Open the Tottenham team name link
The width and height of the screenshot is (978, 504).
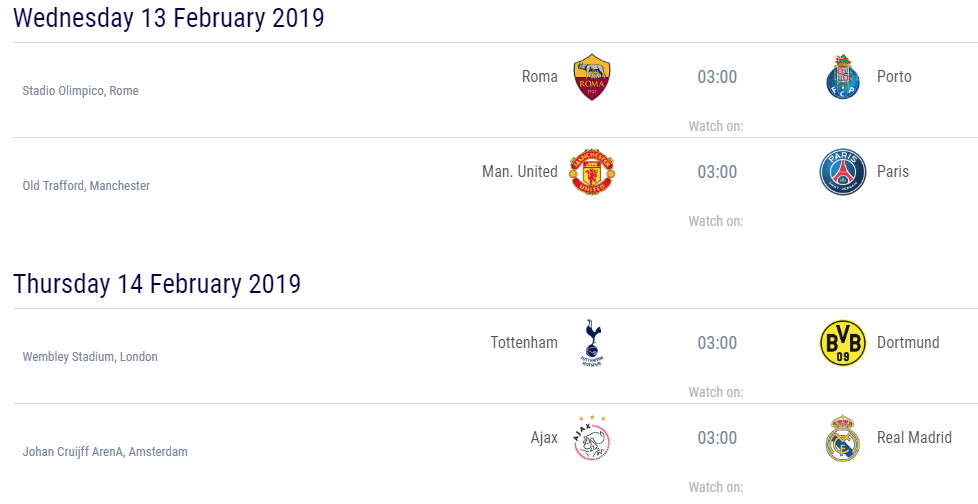[524, 342]
